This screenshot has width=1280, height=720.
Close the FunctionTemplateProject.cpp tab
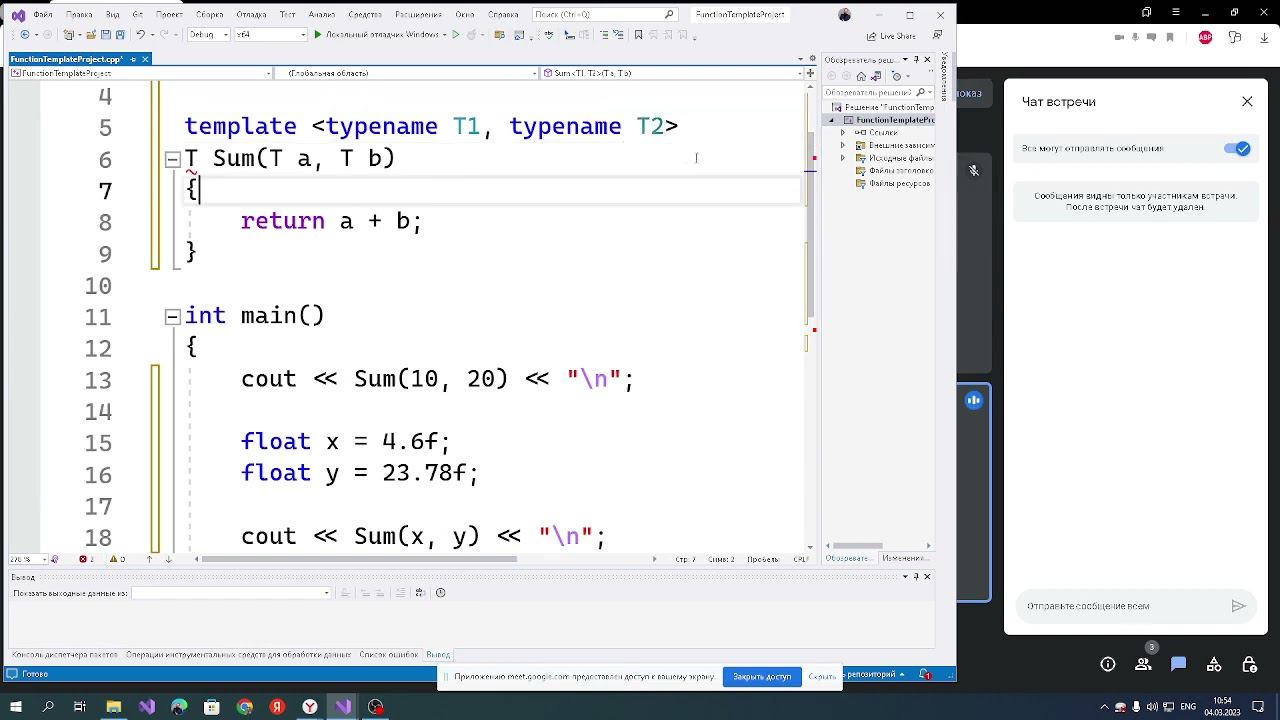(x=145, y=59)
